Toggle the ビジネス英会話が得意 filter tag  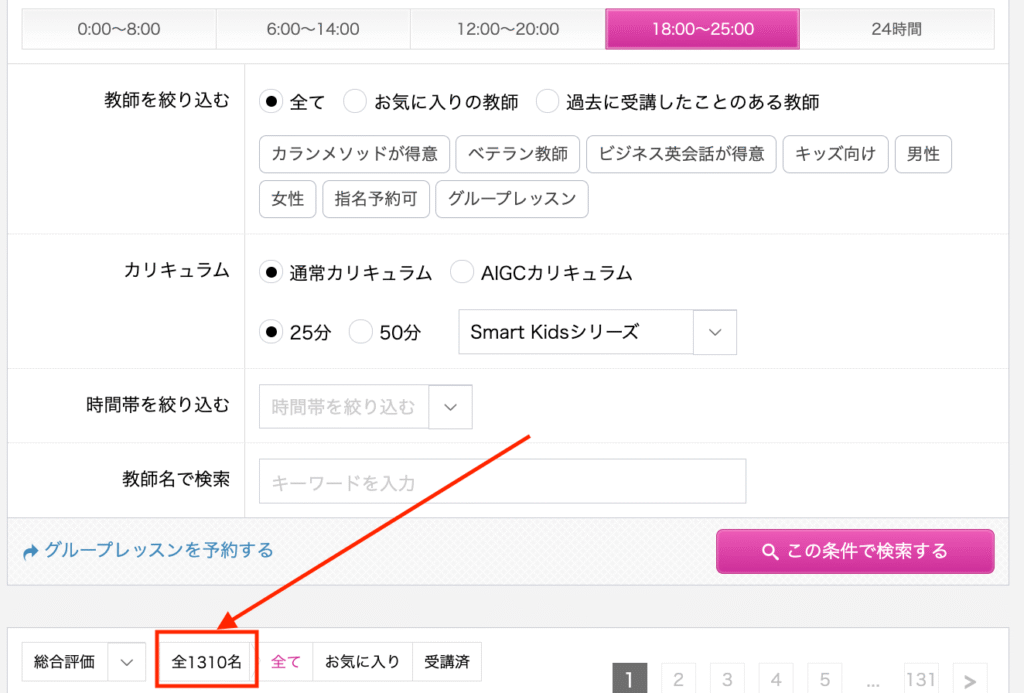click(x=681, y=154)
